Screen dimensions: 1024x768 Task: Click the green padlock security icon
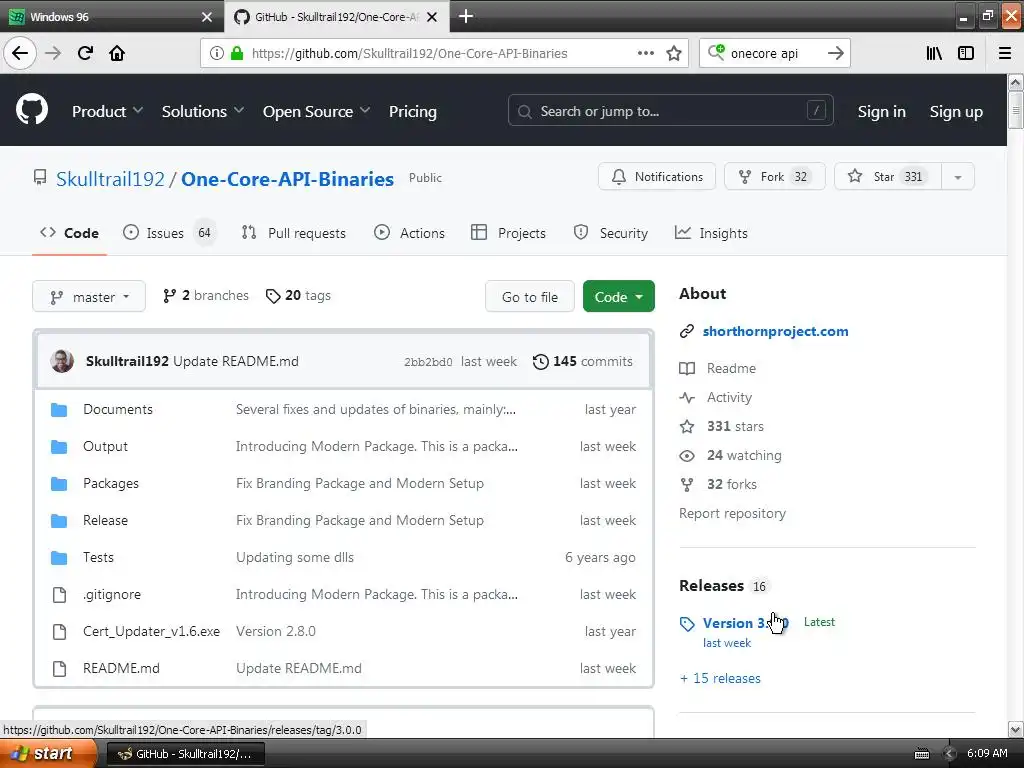pyautogui.click(x=237, y=53)
